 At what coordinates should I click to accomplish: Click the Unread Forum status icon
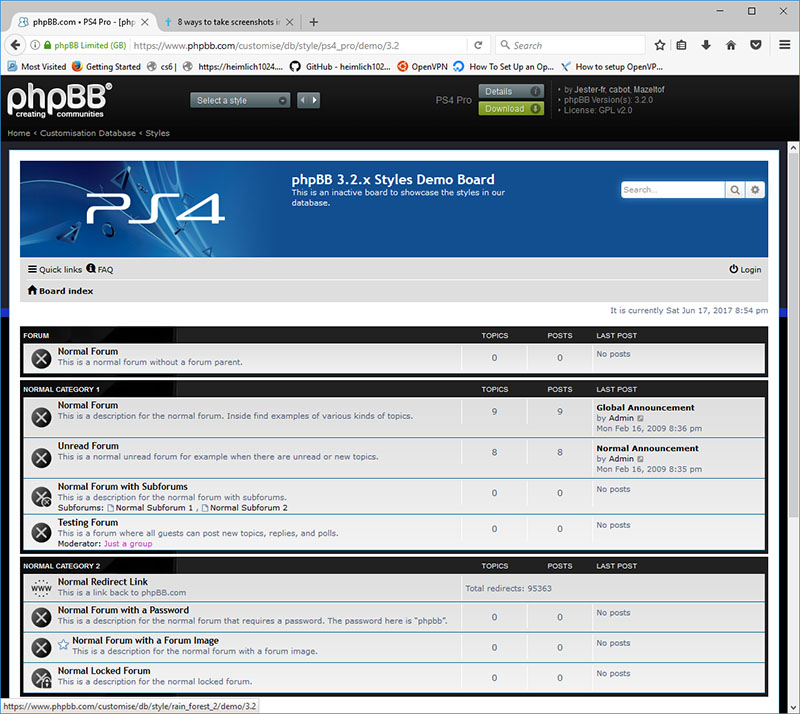point(41,458)
